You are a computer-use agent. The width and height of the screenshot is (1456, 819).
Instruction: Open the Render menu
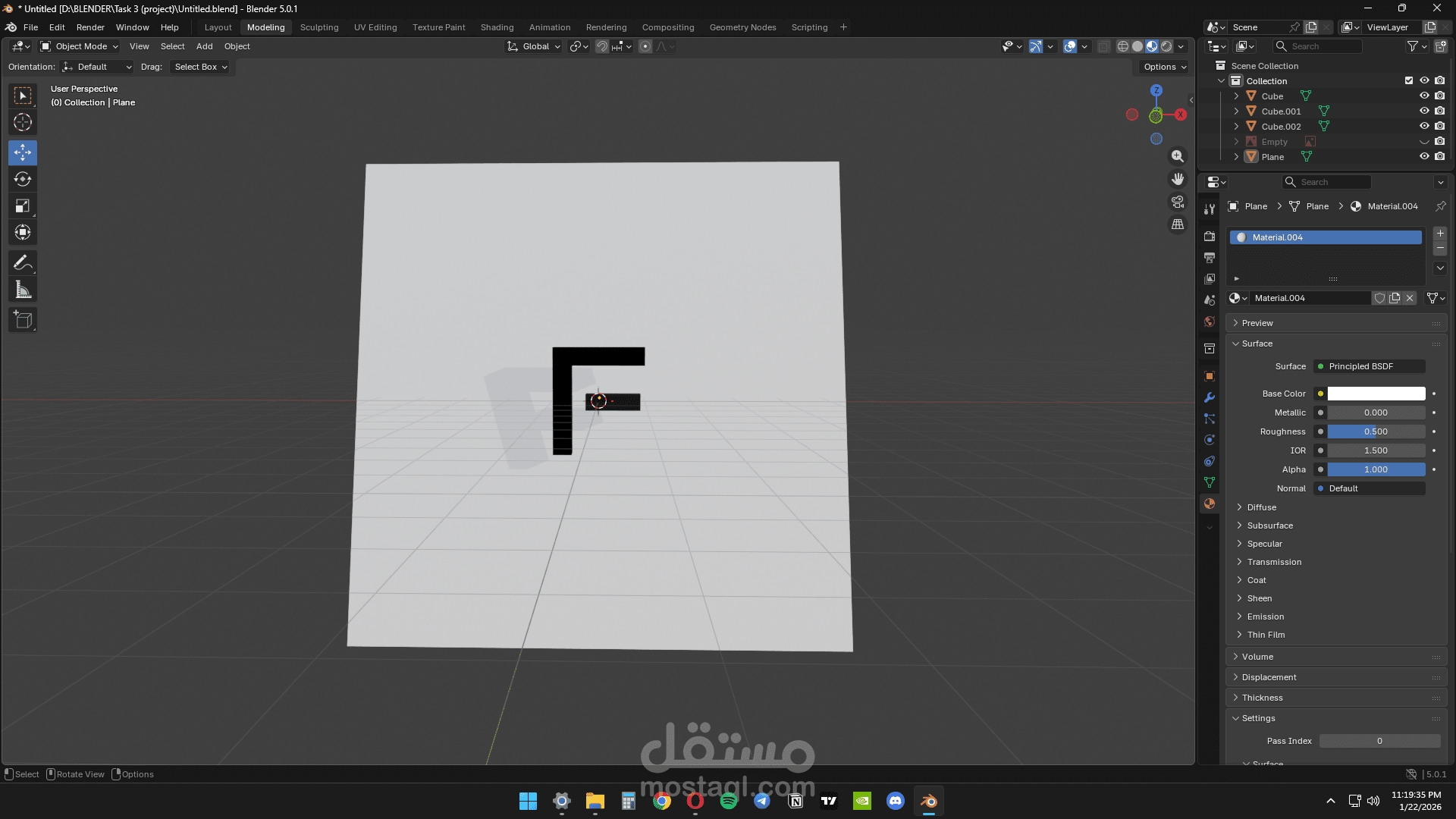tap(90, 27)
